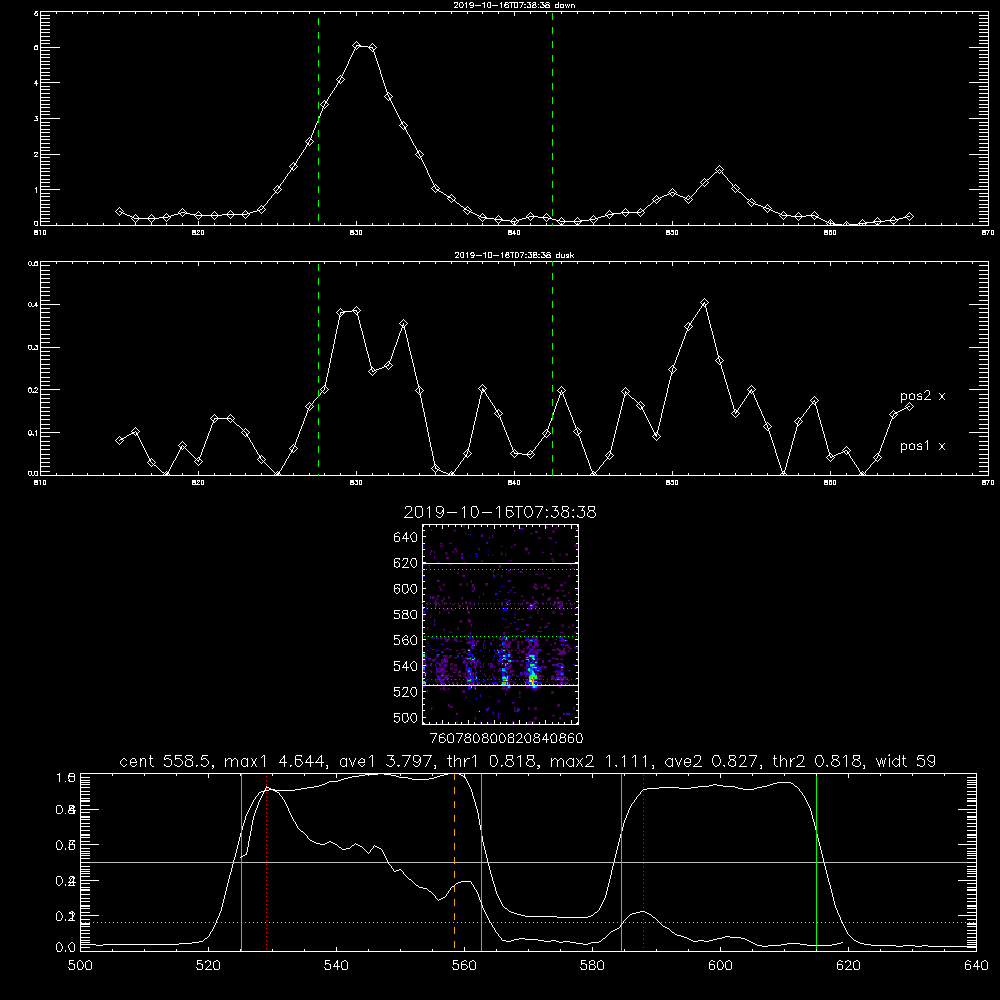Click the '580' x-axis label of bottom plot
1000x1000 pixels.
click(x=592, y=966)
